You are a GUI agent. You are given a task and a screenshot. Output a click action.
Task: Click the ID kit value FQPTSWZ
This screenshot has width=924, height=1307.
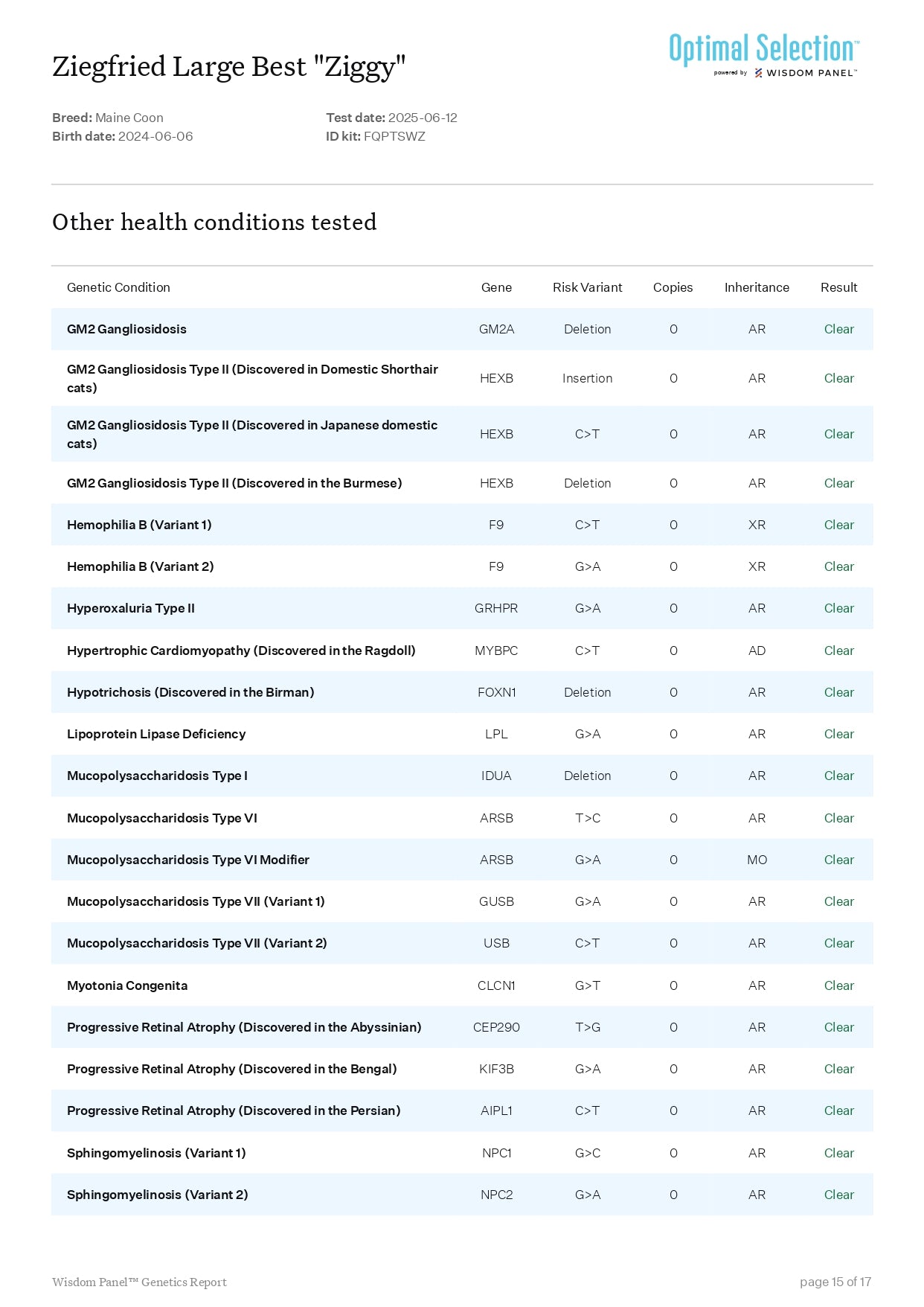click(x=394, y=136)
